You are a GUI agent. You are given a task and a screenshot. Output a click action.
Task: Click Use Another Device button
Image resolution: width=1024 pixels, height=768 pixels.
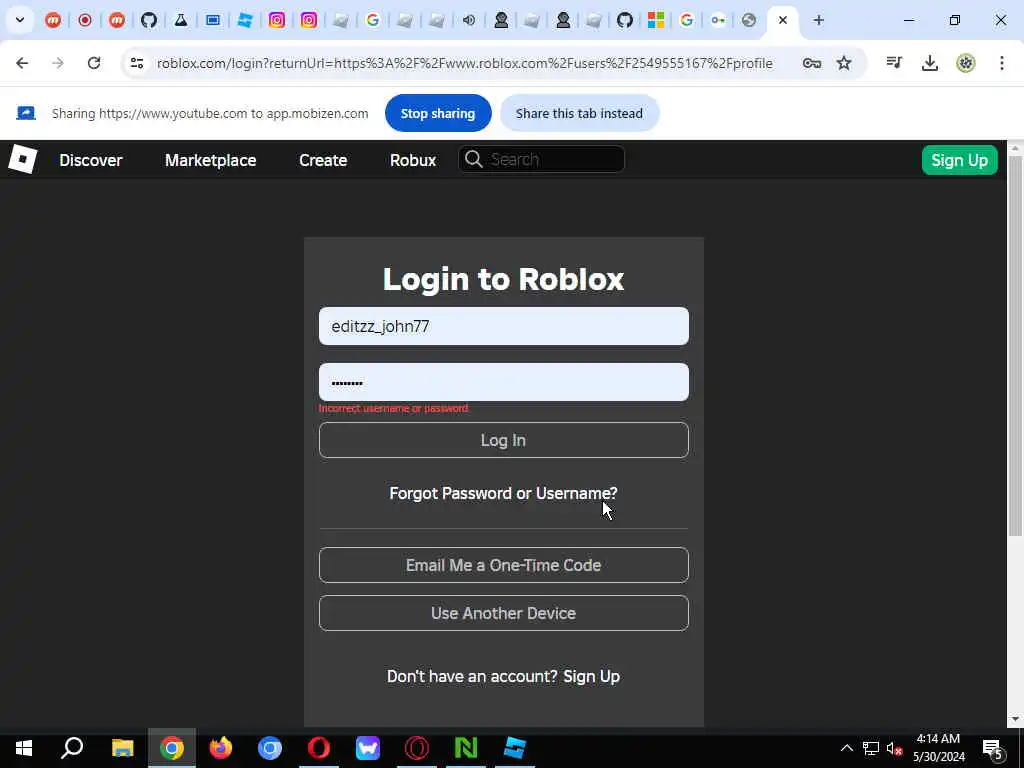click(x=504, y=613)
